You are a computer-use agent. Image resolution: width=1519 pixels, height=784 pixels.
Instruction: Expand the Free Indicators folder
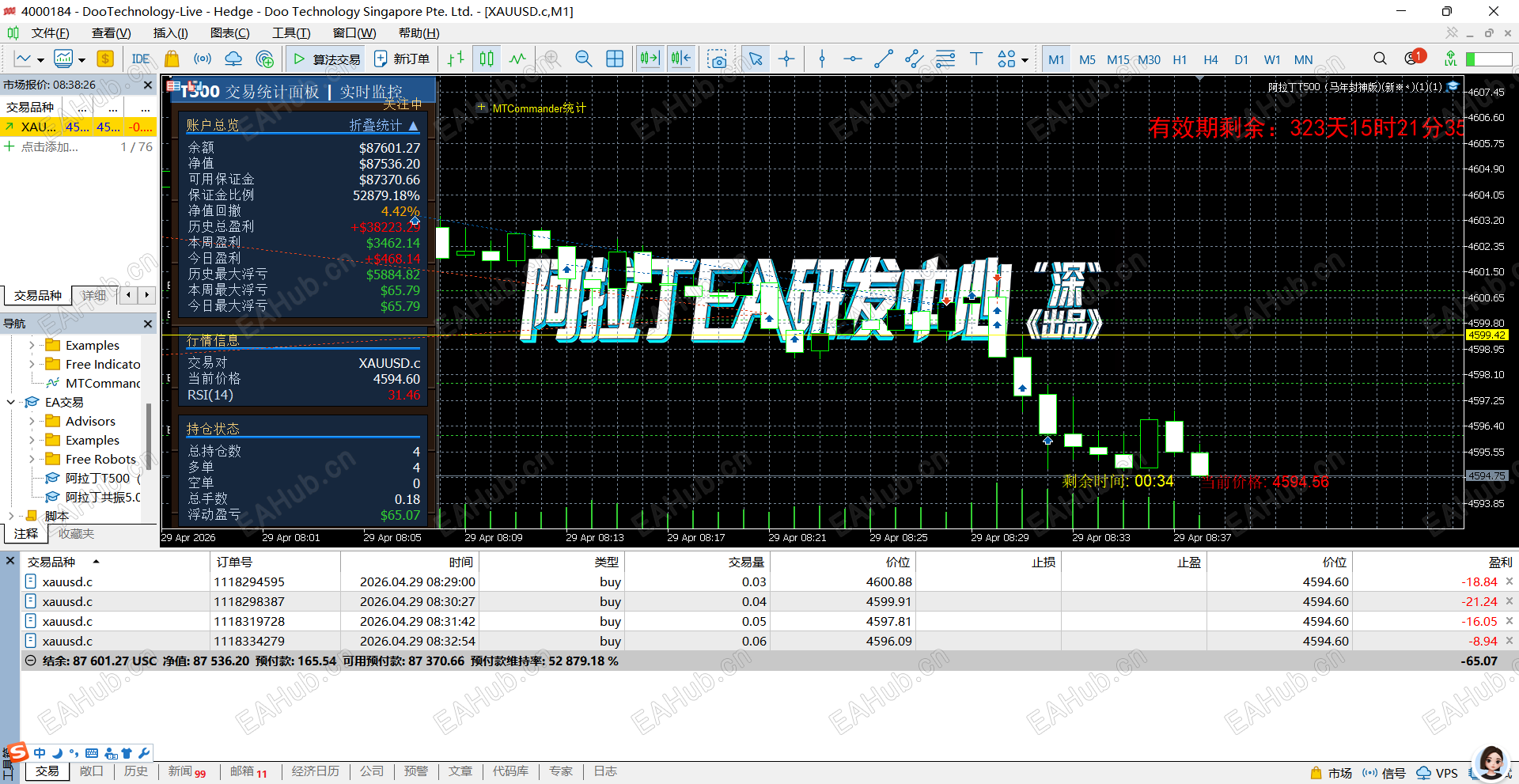click(32, 364)
